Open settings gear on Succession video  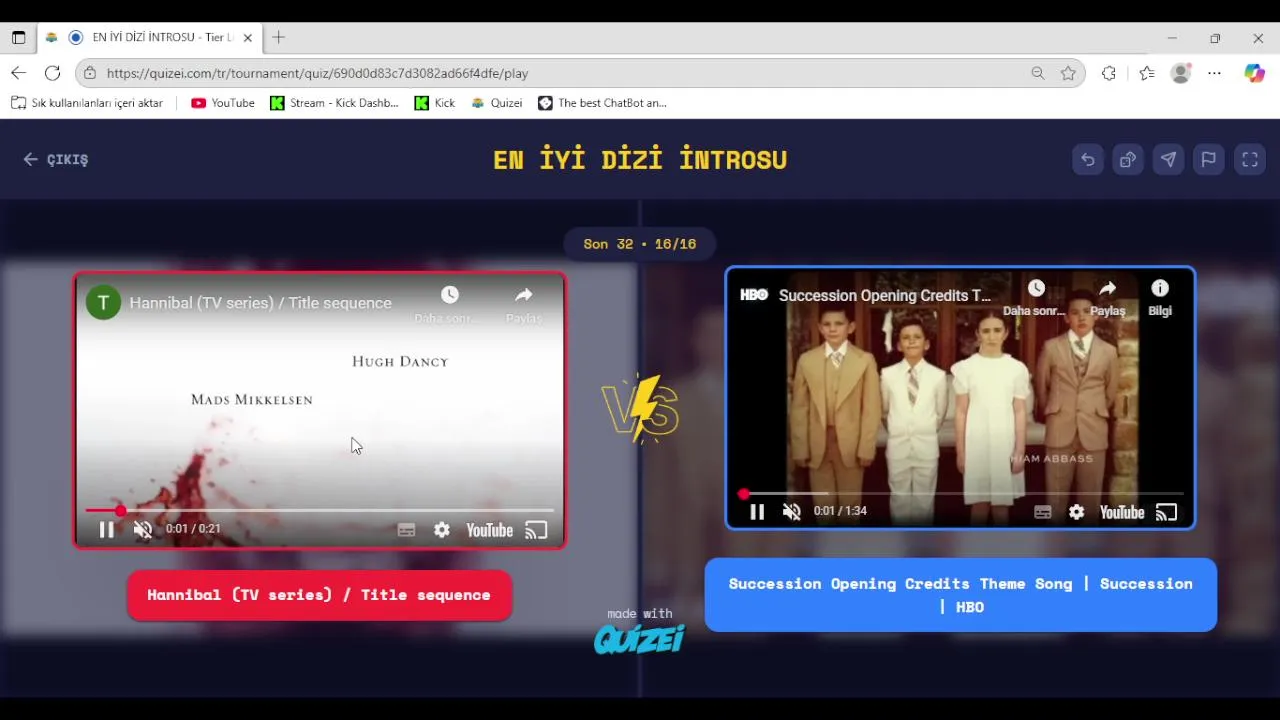point(1076,512)
